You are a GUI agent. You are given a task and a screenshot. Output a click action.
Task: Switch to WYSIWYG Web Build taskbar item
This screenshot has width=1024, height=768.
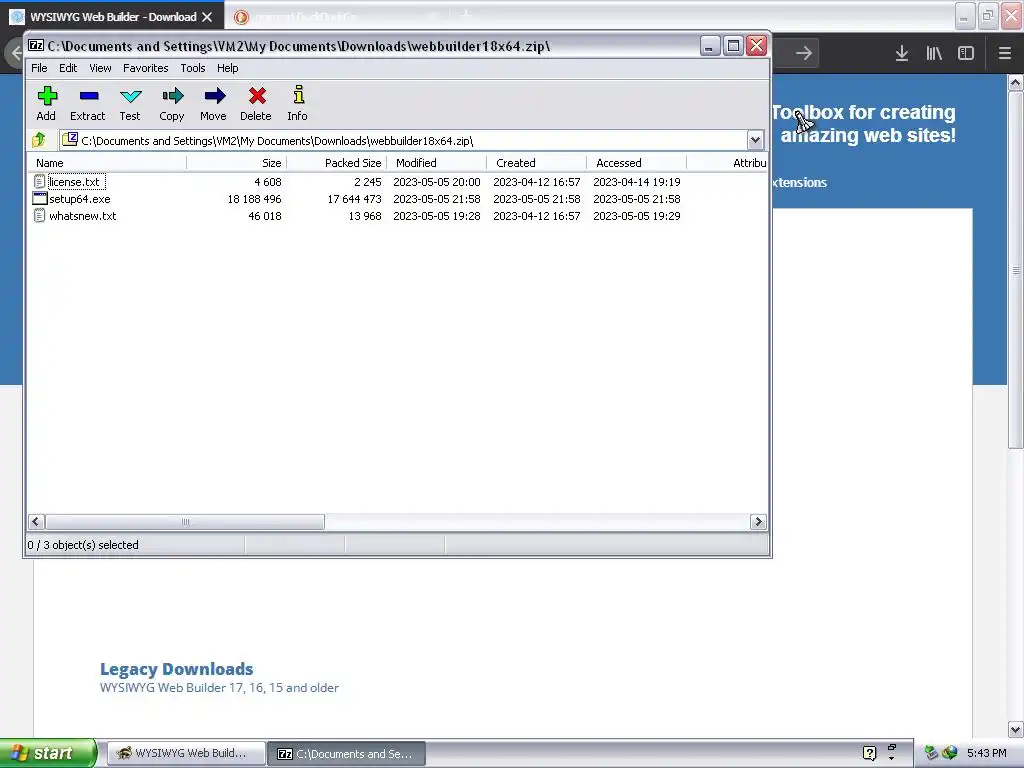click(x=185, y=753)
